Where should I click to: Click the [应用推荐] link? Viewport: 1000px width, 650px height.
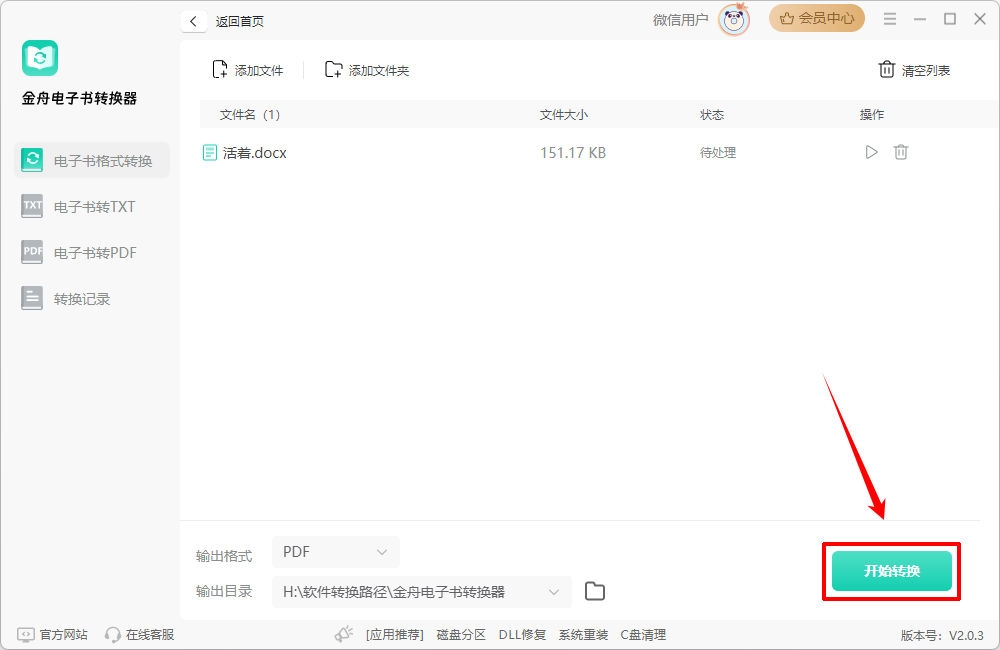[x=395, y=635]
